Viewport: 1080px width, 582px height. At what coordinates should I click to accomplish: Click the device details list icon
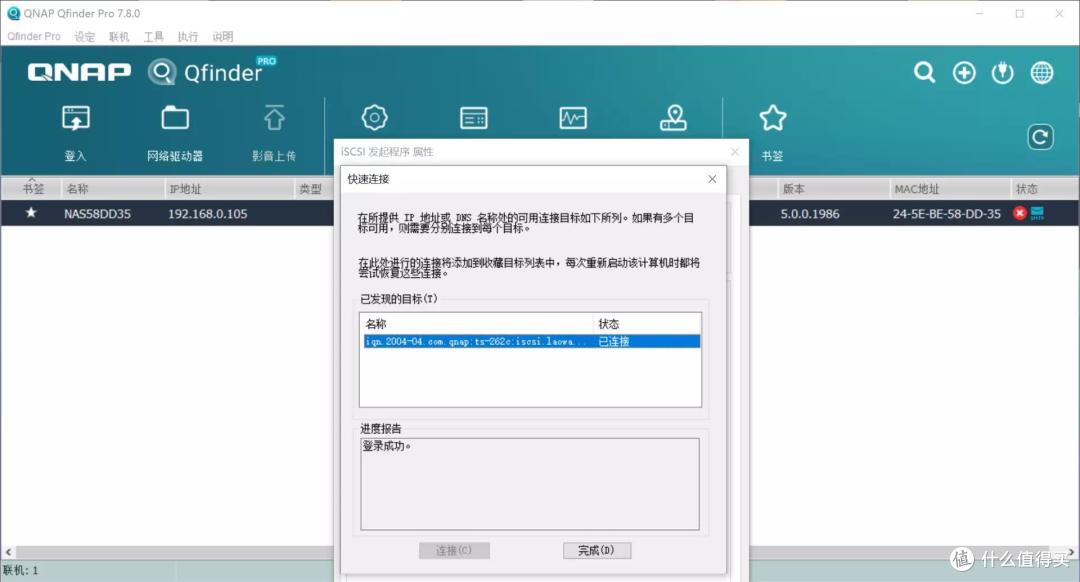pos(473,117)
